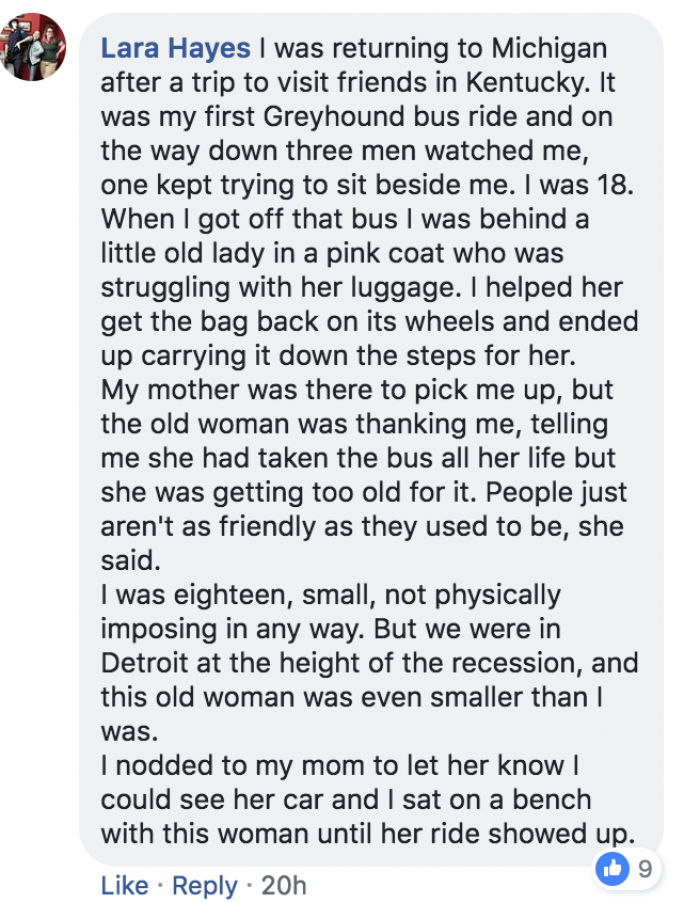700x903 pixels.
Task: Click the word Michigan in the comment
Action: (x=549, y=48)
